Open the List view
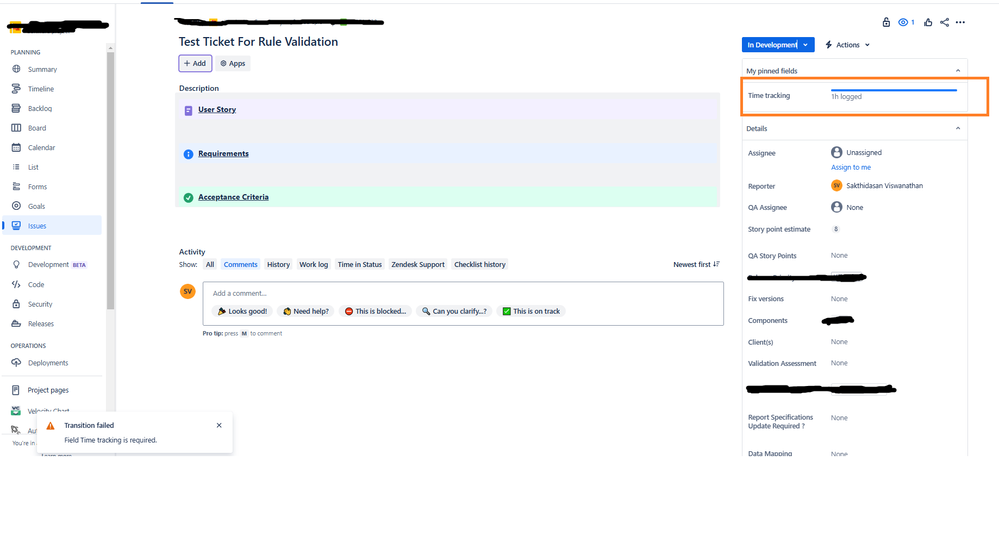Image resolution: width=999 pixels, height=541 pixels. click(33, 168)
